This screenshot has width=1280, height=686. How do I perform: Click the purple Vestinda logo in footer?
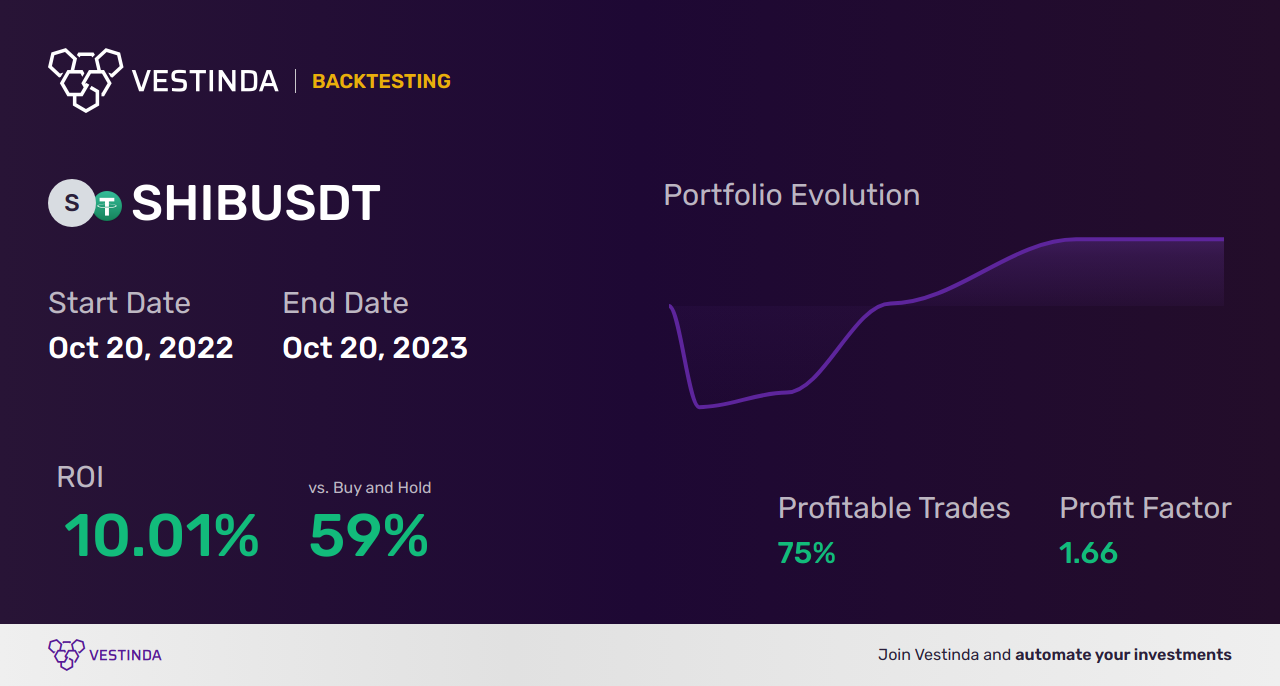(66, 655)
